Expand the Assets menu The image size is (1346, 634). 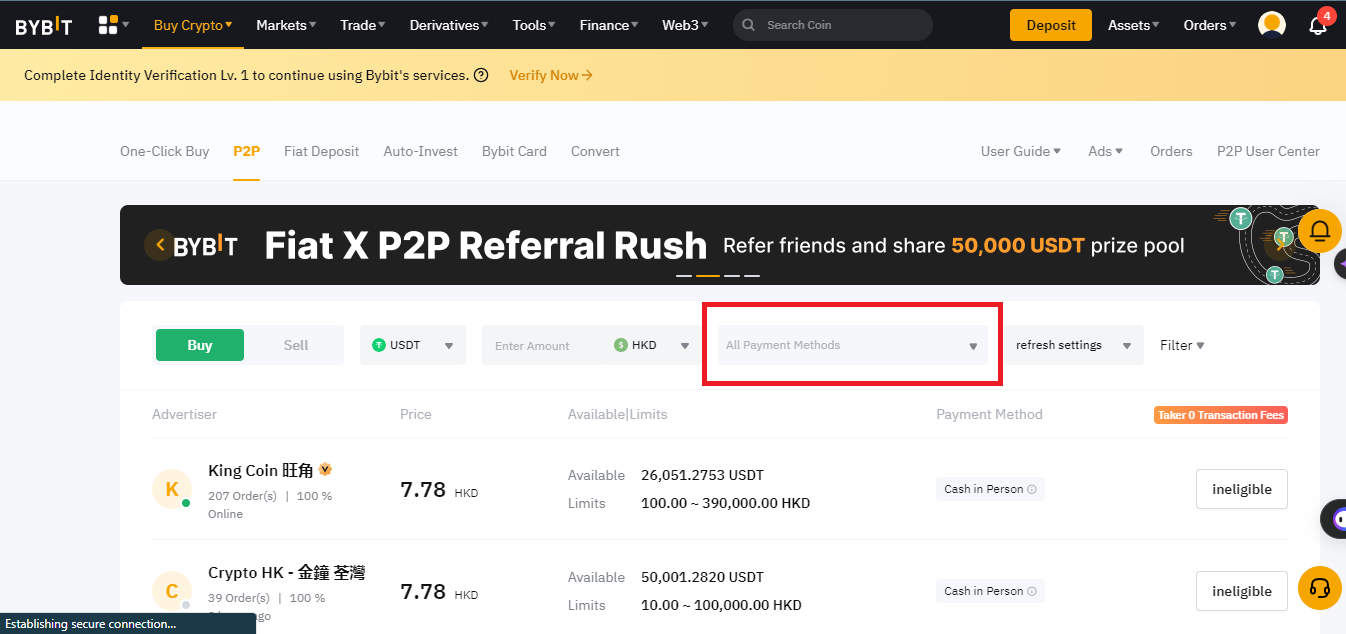[x=1134, y=25]
